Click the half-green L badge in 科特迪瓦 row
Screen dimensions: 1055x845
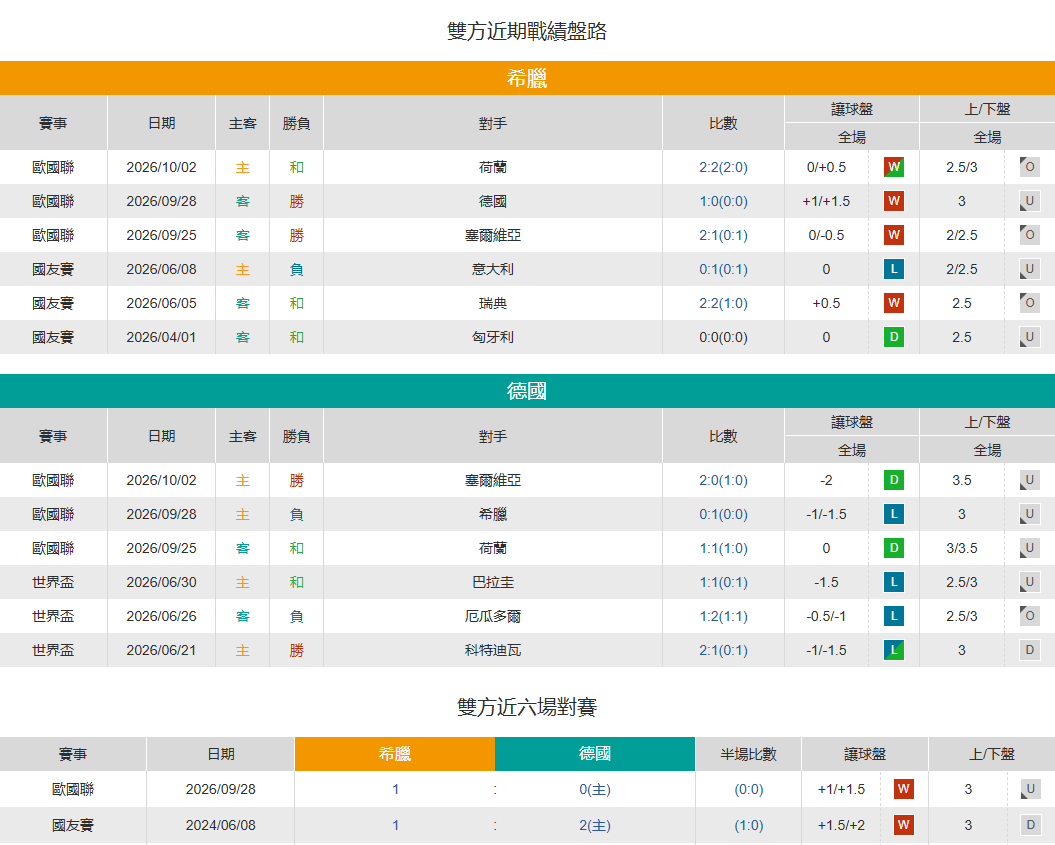tap(894, 651)
